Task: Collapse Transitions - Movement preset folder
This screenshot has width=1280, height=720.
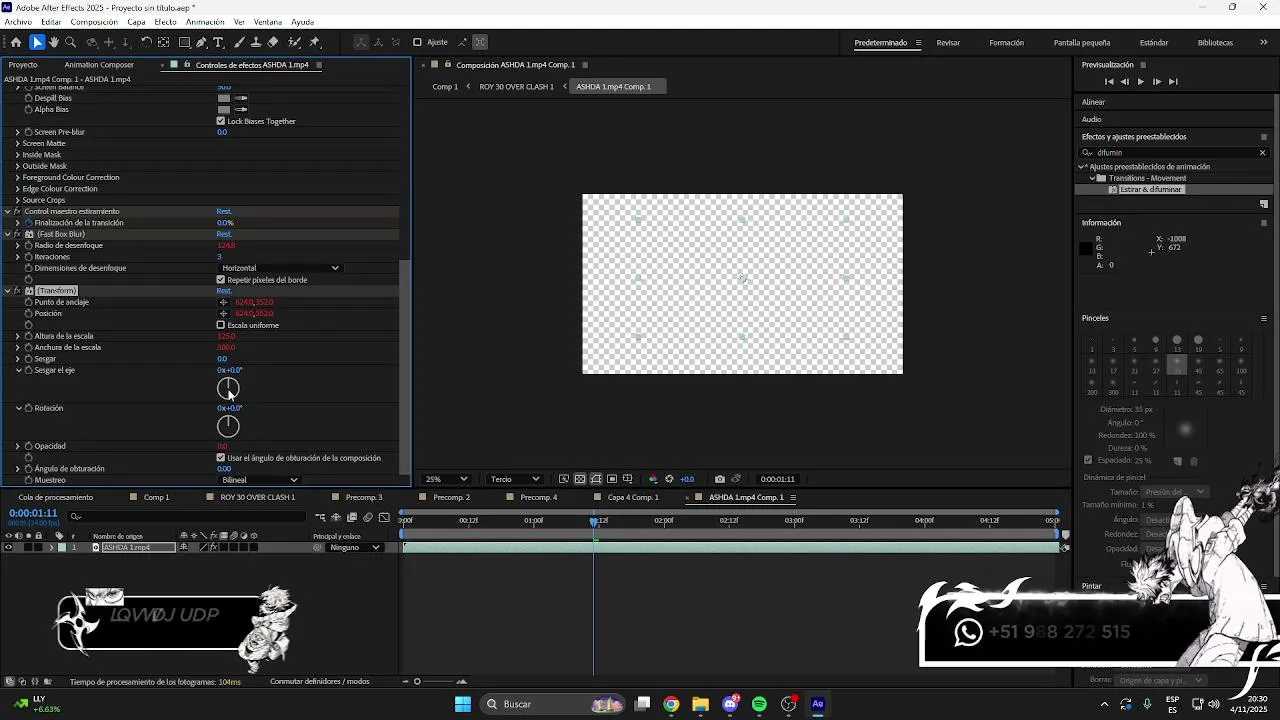Action: tap(1092, 178)
